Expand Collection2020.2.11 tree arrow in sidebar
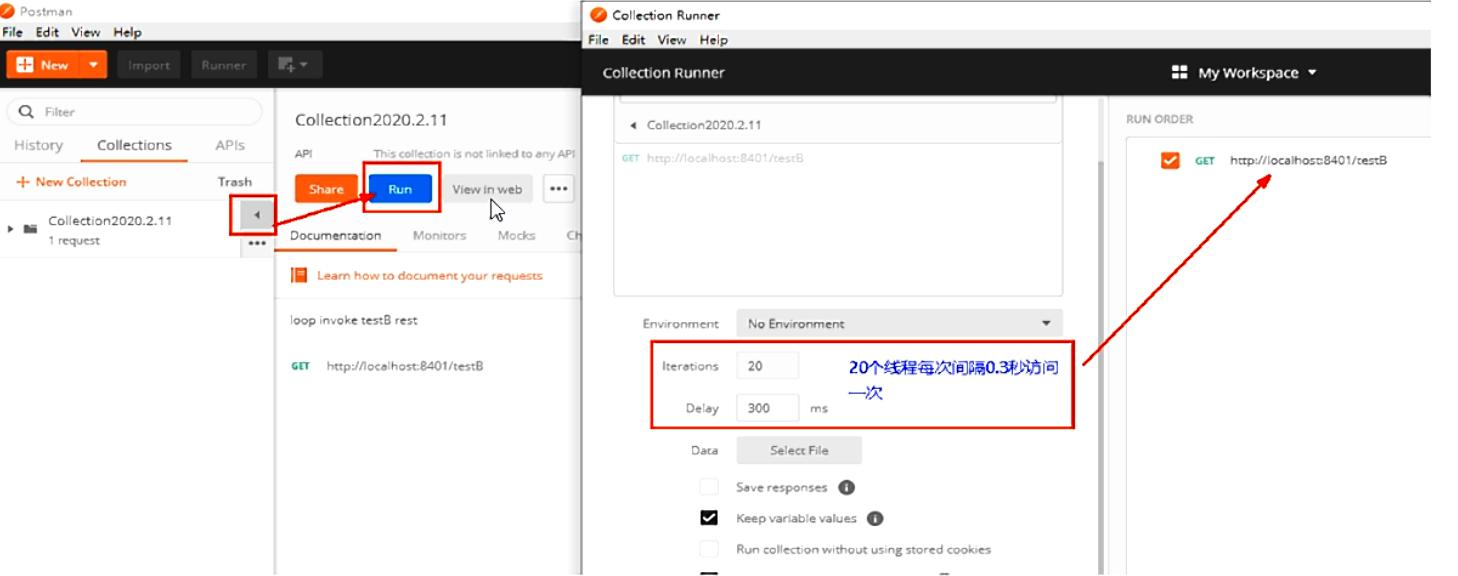 [x=11, y=229]
